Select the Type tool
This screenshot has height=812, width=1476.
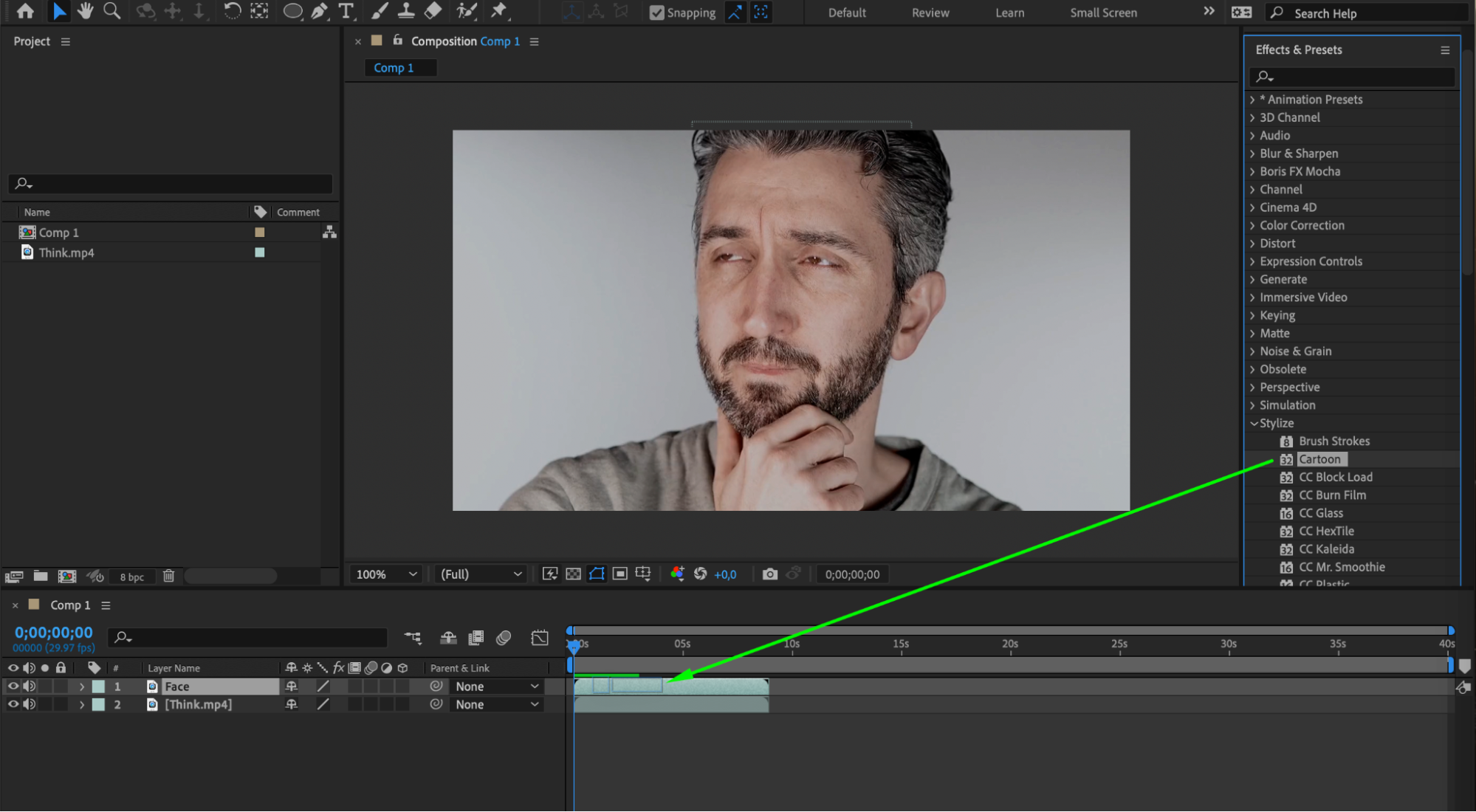tap(346, 11)
